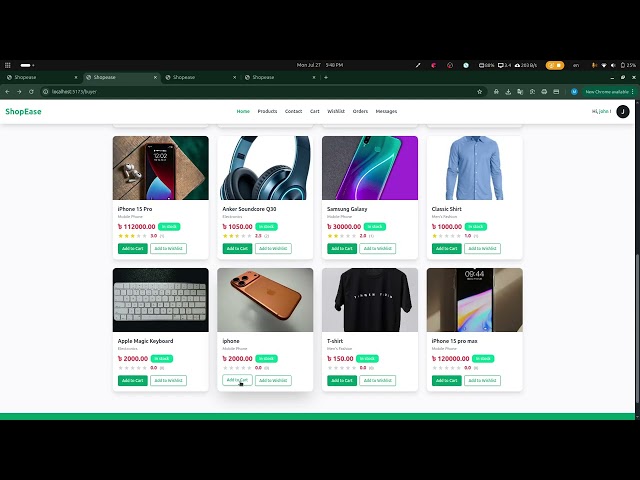
Task: Open the Apple Magic Keyboard image
Action: (160, 300)
